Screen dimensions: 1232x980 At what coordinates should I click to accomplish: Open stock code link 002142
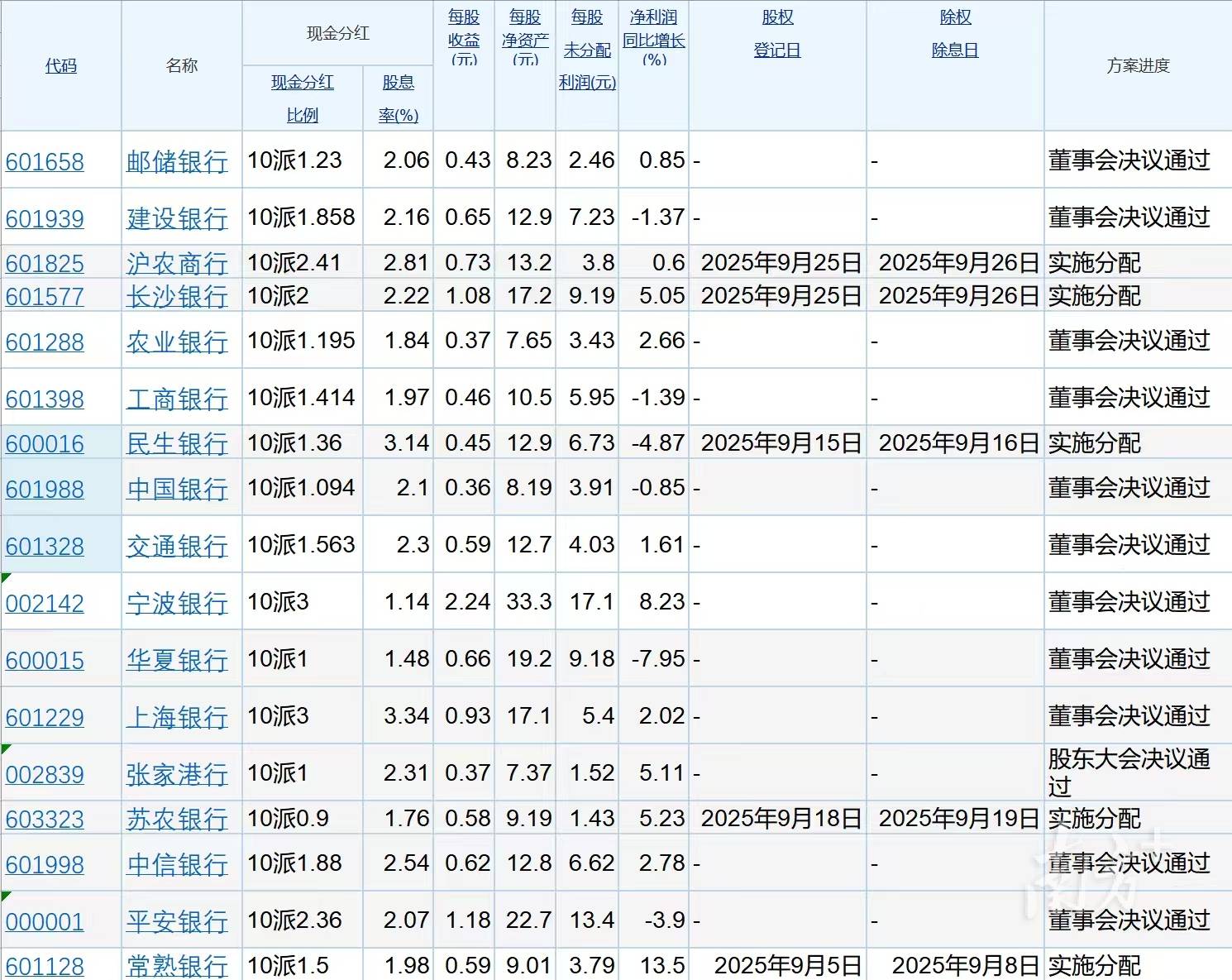pyautogui.click(x=45, y=603)
